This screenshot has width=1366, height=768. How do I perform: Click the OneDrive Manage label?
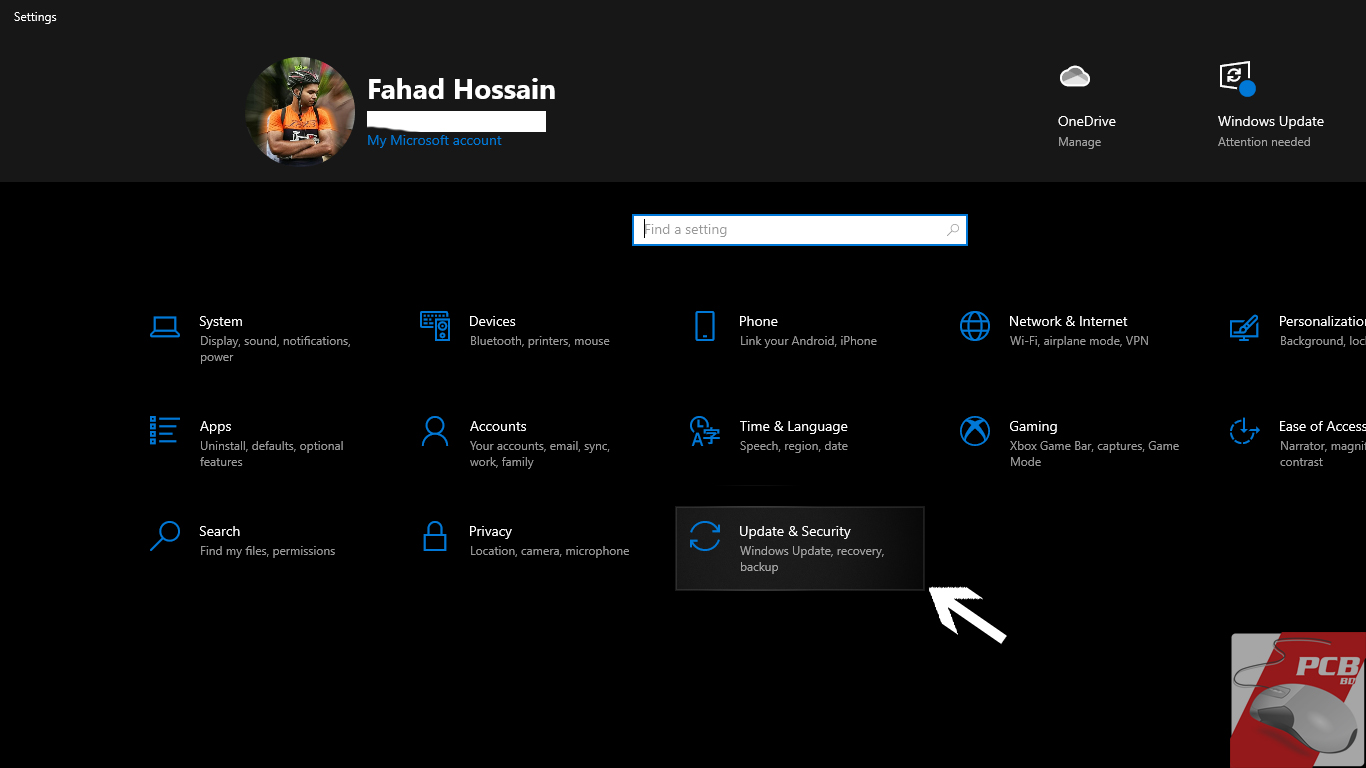point(1079,142)
